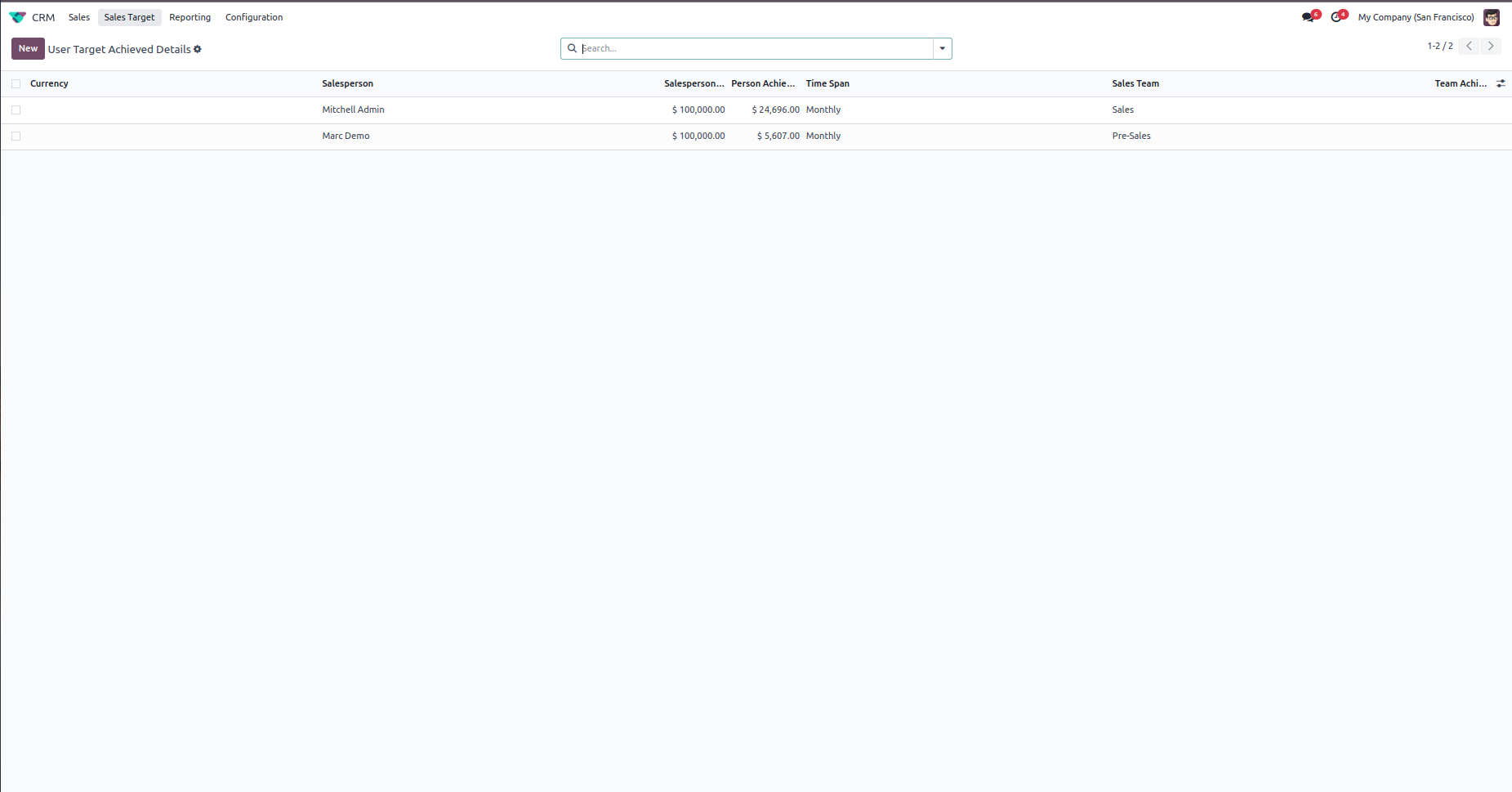The width and height of the screenshot is (1512, 792).
Task: Click the $ 24,696.00 achieved value
Action: coord(775,110)
